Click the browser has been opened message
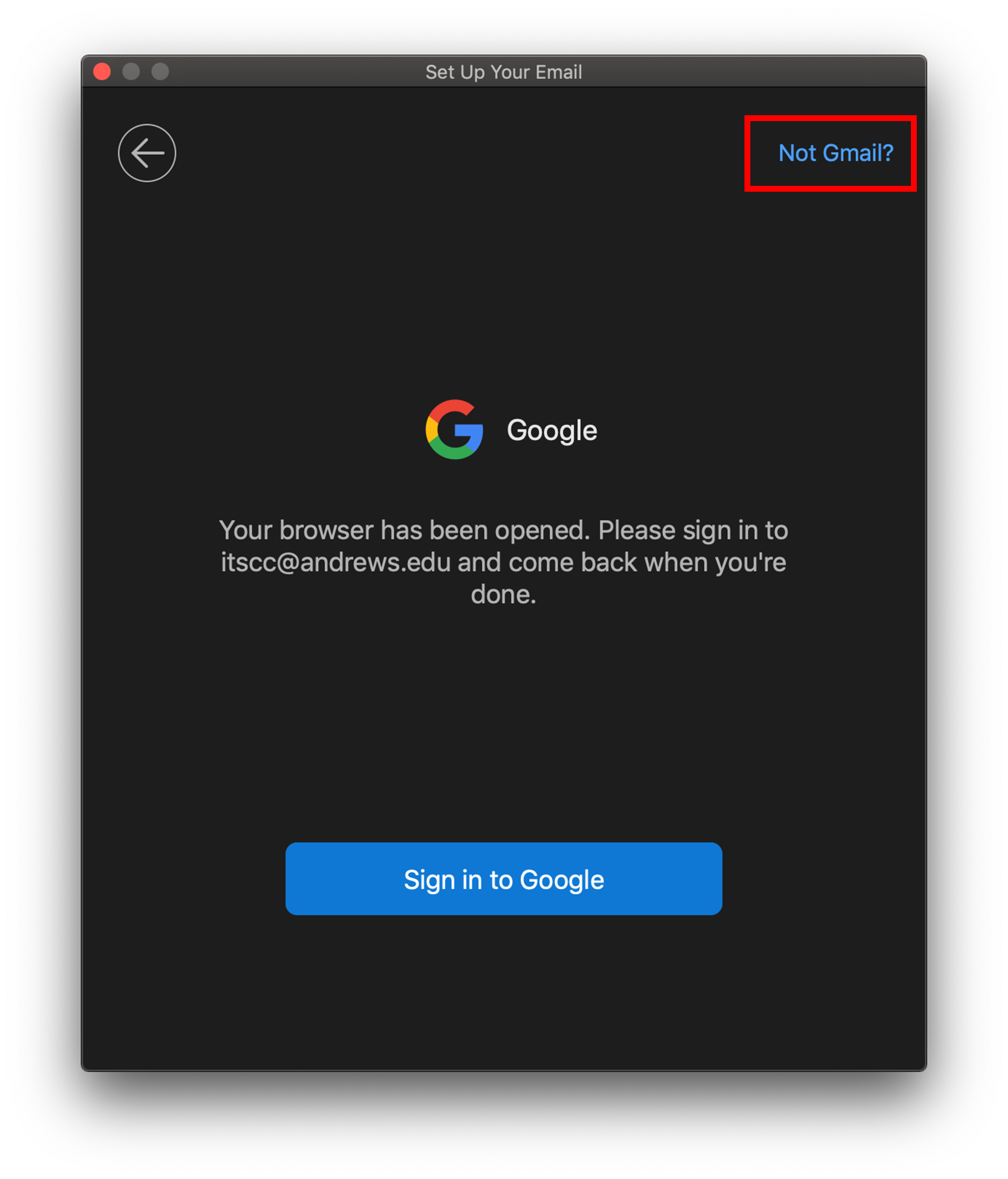Image resolution: width=1008 pixels, height=1179 pixels. [504, 562]
